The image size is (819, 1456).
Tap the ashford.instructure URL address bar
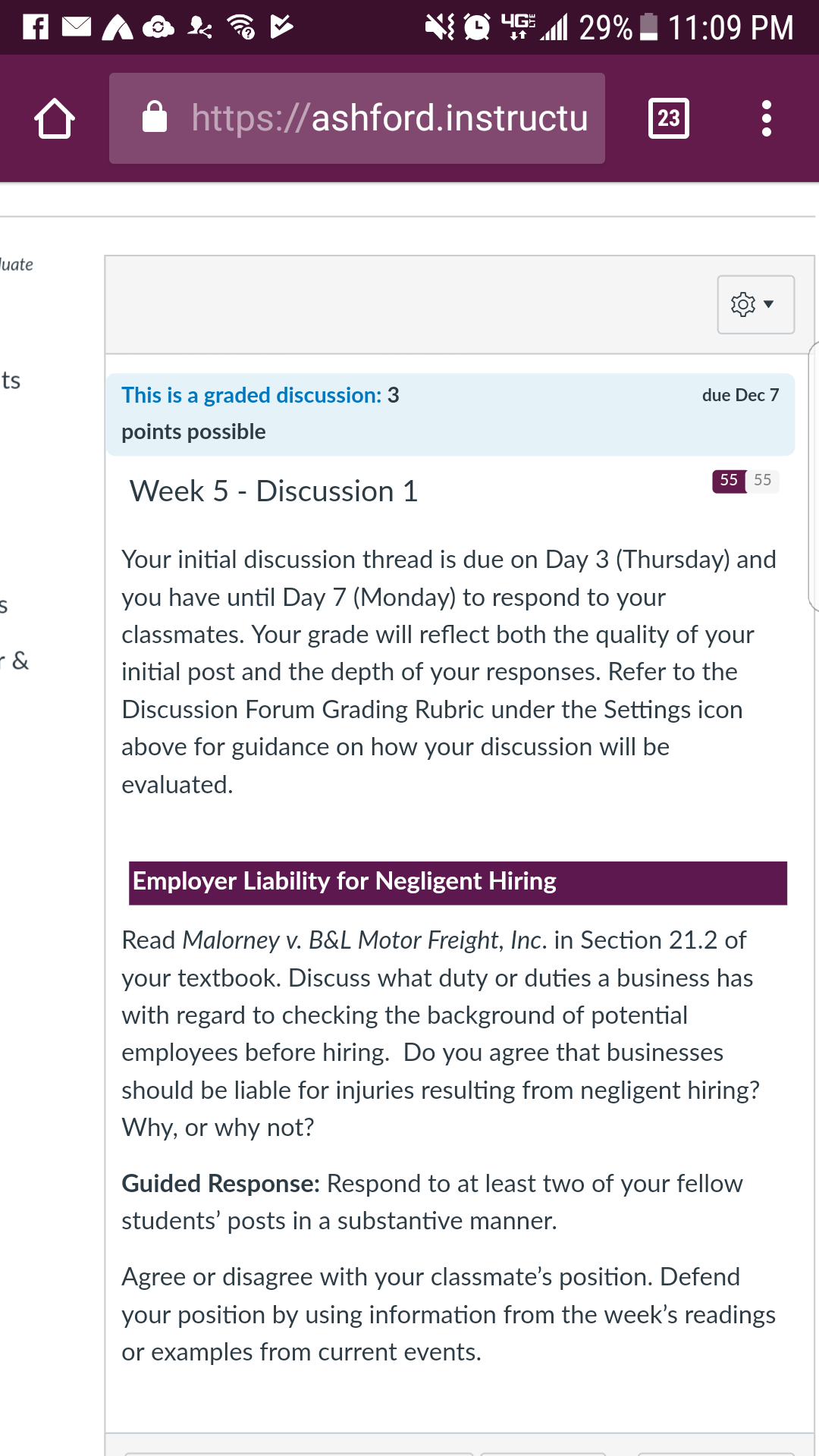[x=357, y=118]
